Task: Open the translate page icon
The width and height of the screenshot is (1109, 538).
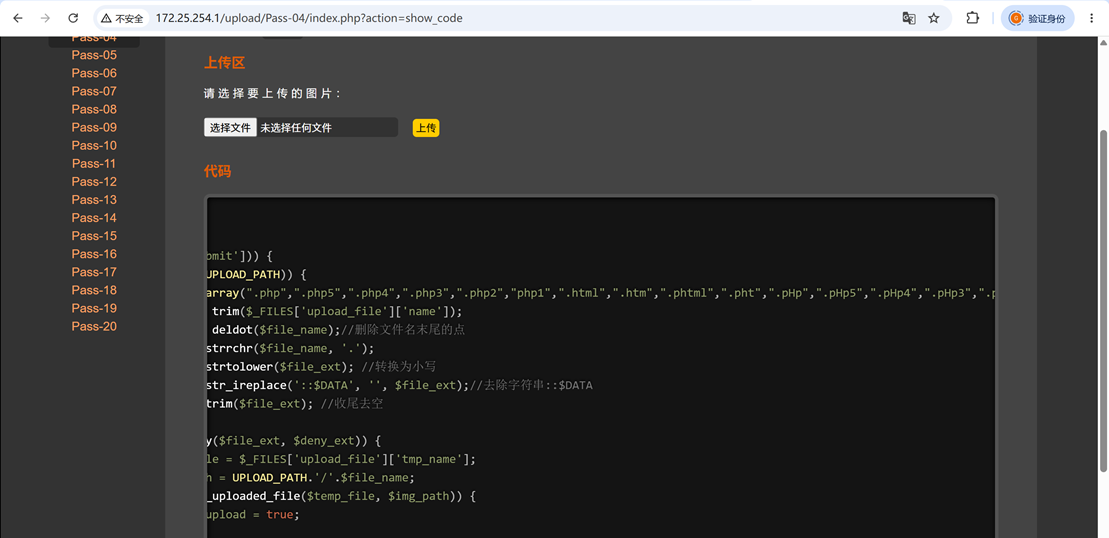Action: click(909, 18)
